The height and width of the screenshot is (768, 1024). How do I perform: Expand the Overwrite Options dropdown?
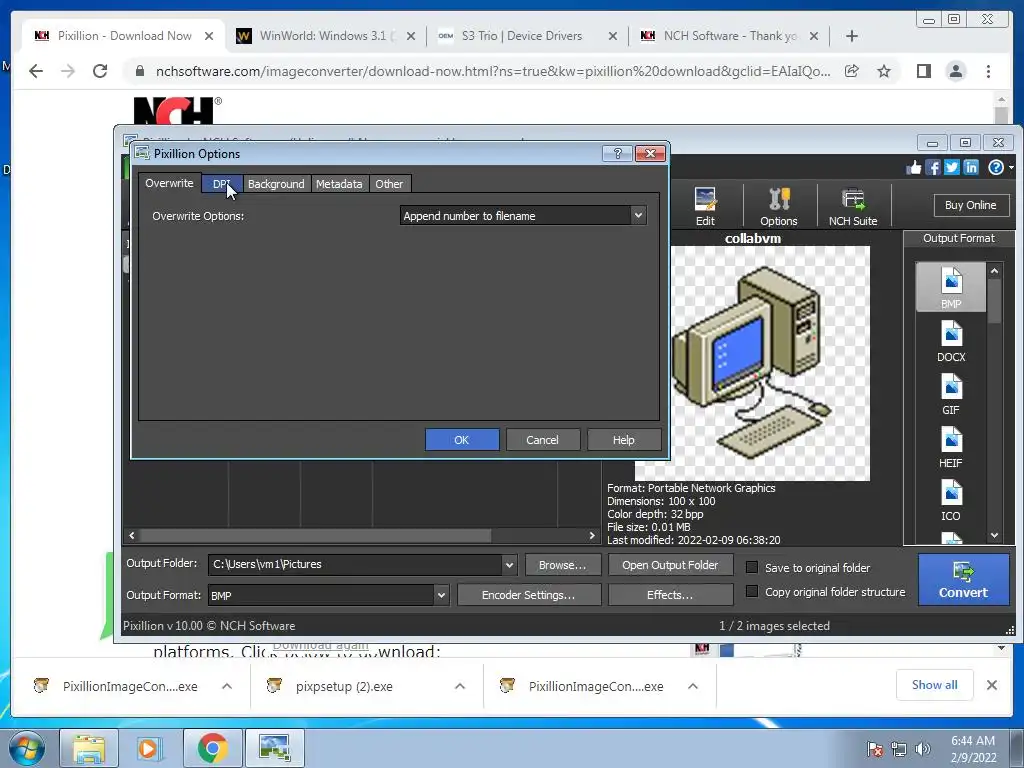[x=638, y=216]
